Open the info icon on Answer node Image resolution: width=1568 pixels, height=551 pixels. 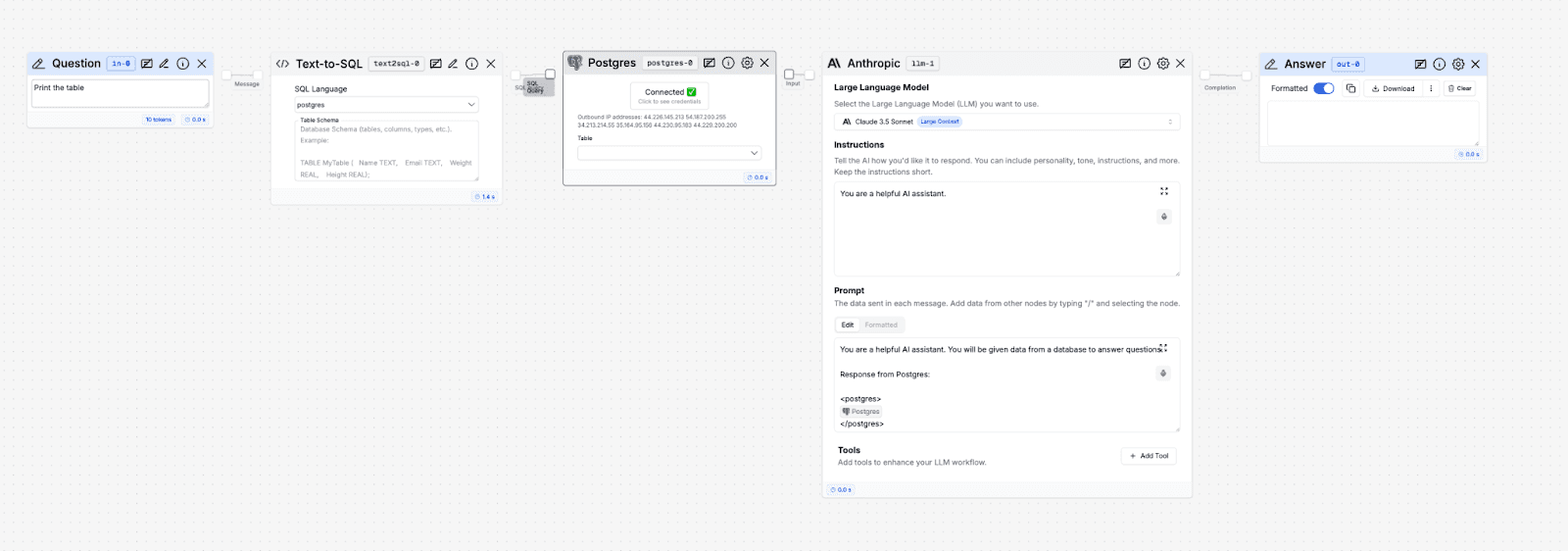(1439, 64)
